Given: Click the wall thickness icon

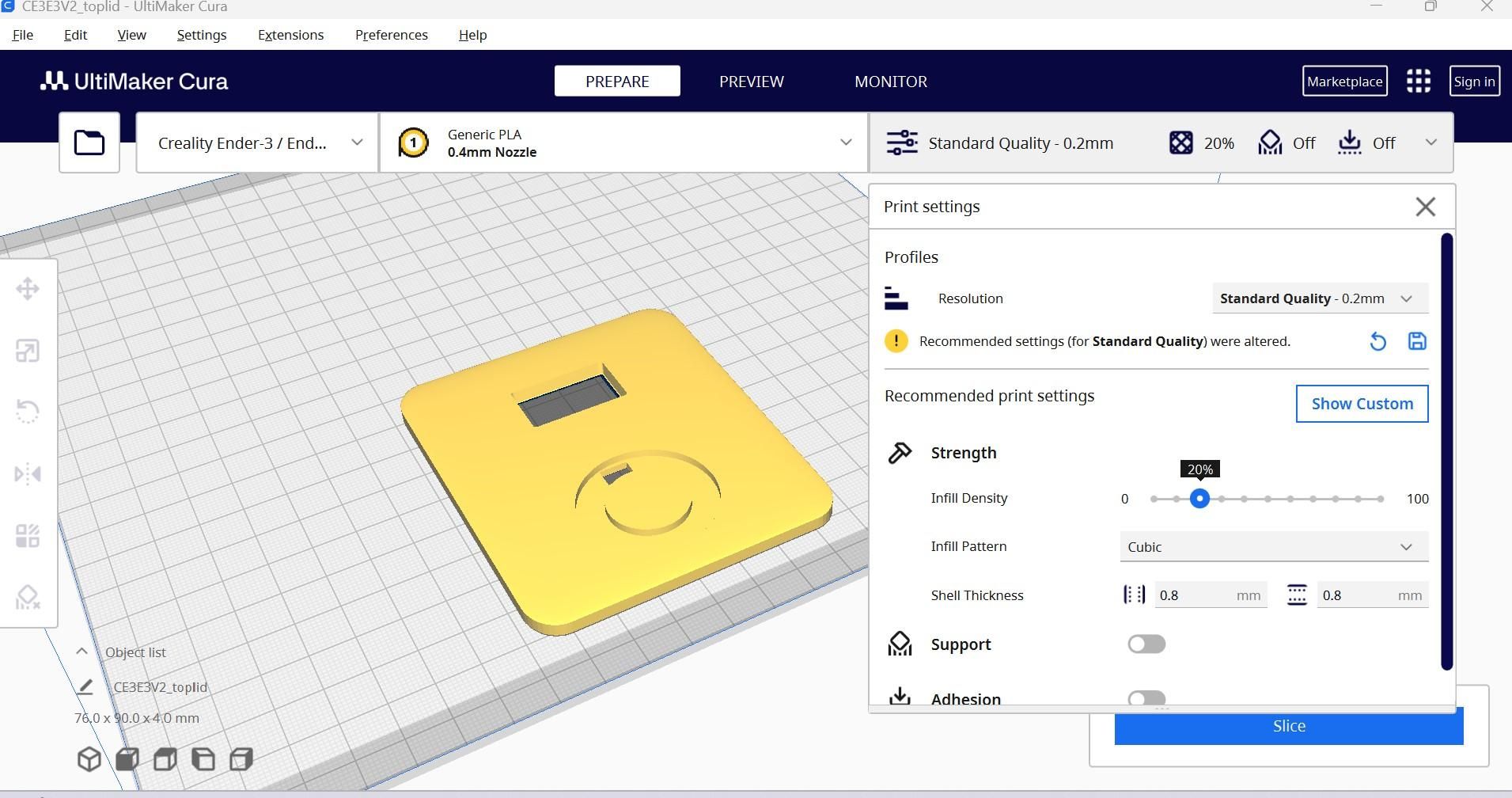Looking at the screenshot, I should (x=1134, y=595).
